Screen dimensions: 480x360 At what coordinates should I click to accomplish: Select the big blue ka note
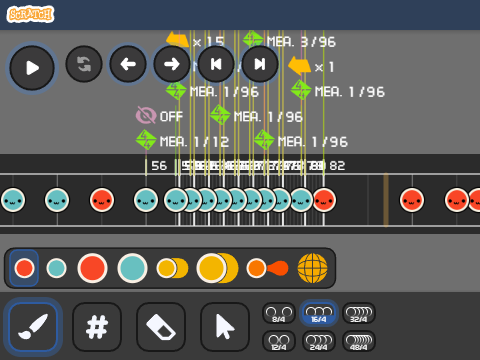(132, 268)
